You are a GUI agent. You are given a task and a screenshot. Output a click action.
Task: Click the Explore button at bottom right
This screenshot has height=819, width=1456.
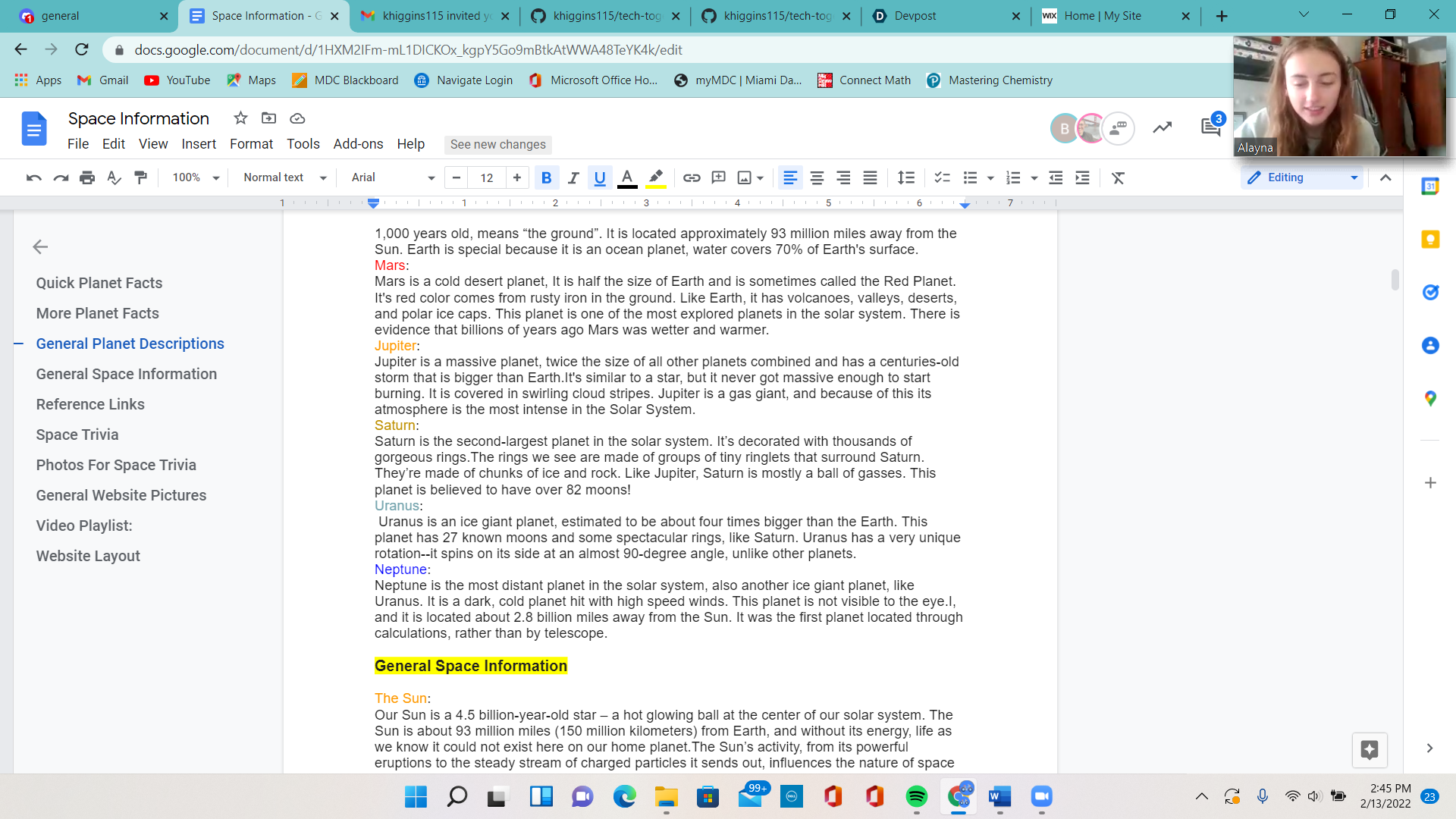(x=1369, y=750)
